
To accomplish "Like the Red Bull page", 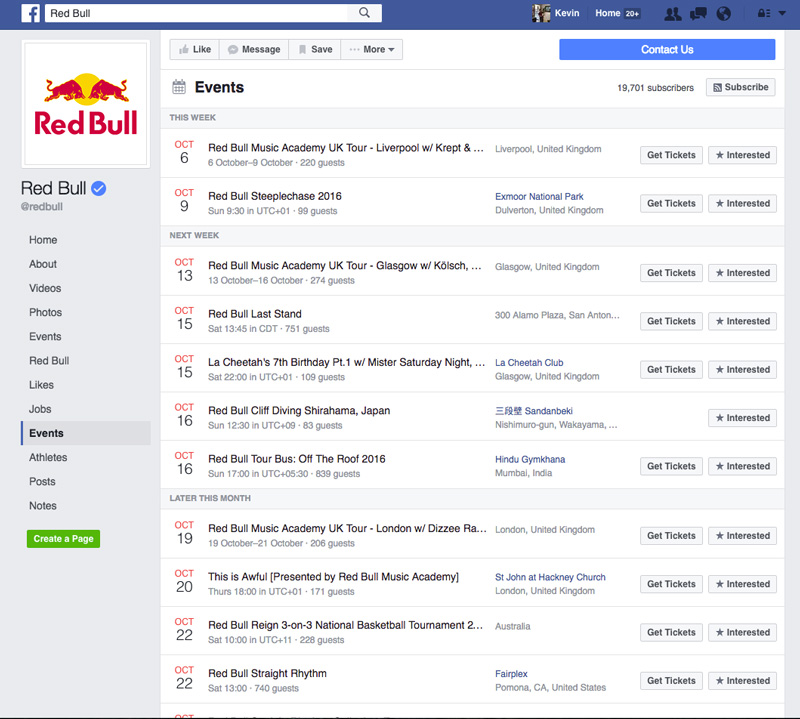I will [194, 49].
